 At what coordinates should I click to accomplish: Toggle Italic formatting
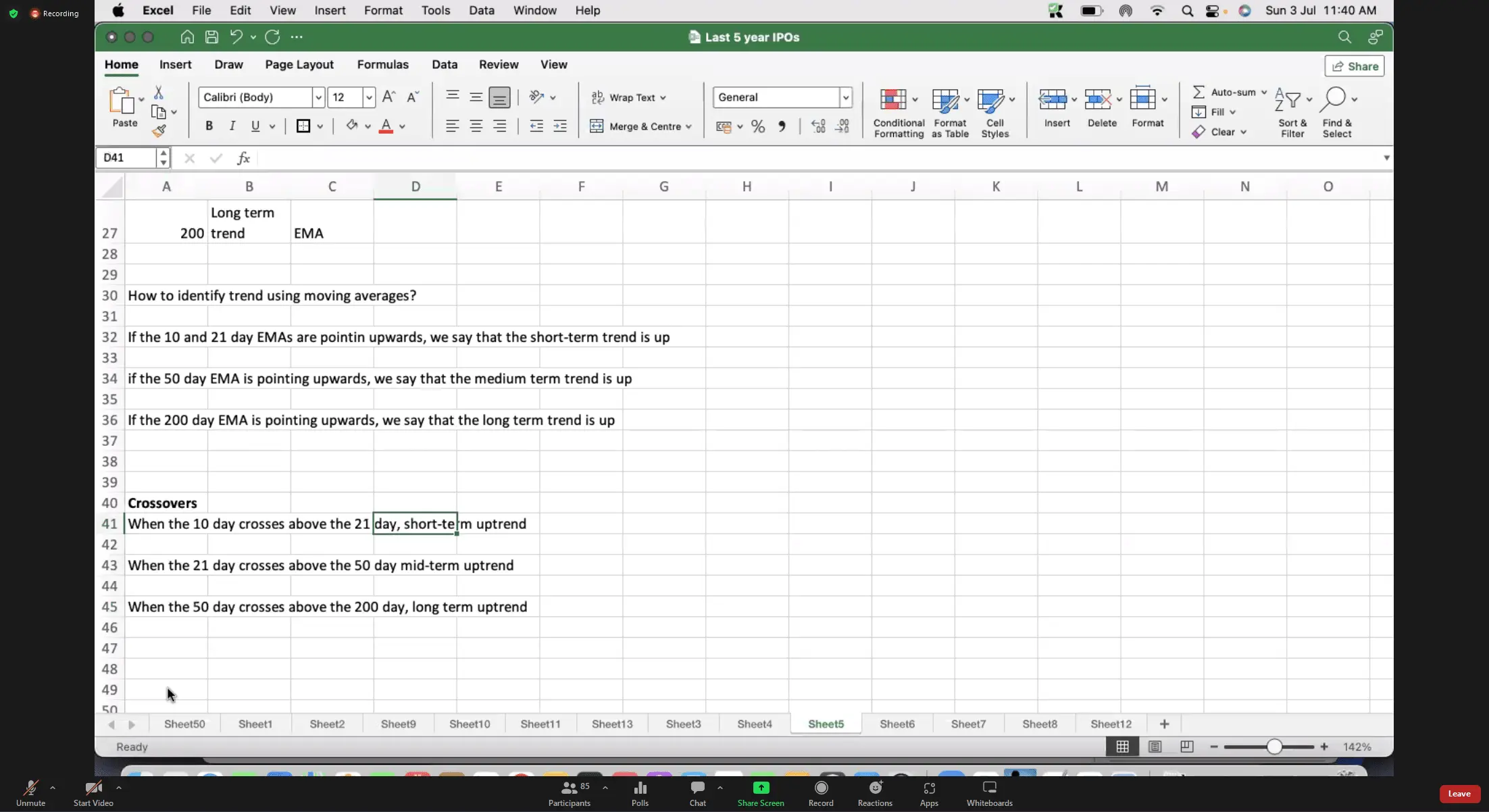232,126
